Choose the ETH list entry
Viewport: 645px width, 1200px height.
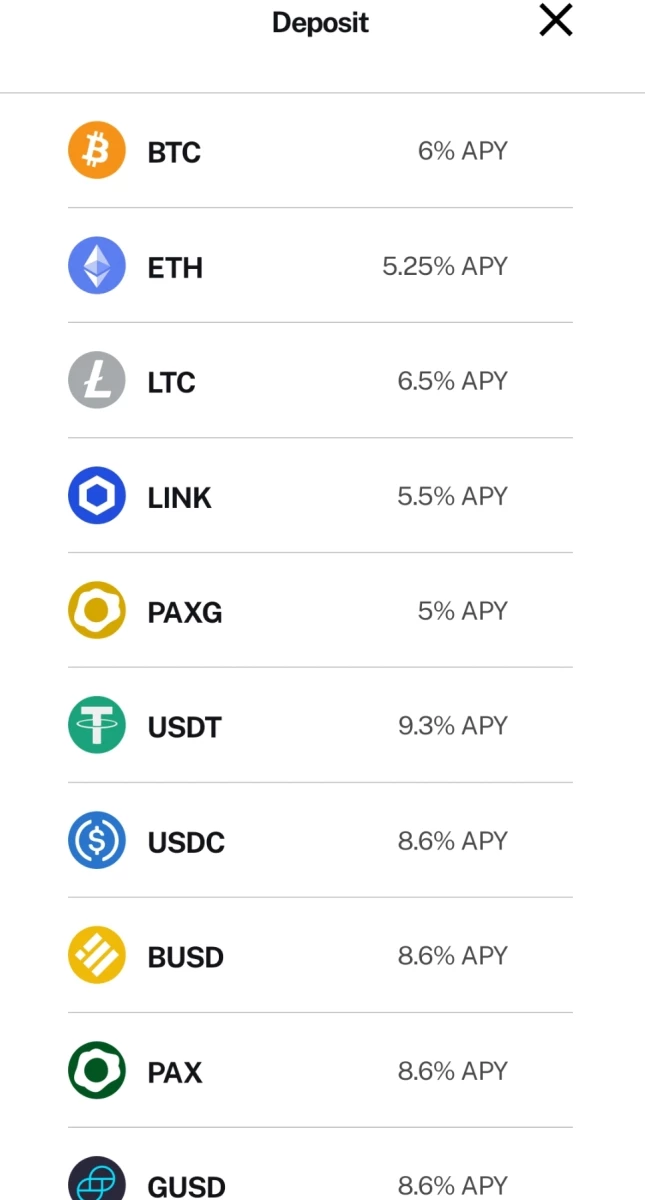coord(320,265)
